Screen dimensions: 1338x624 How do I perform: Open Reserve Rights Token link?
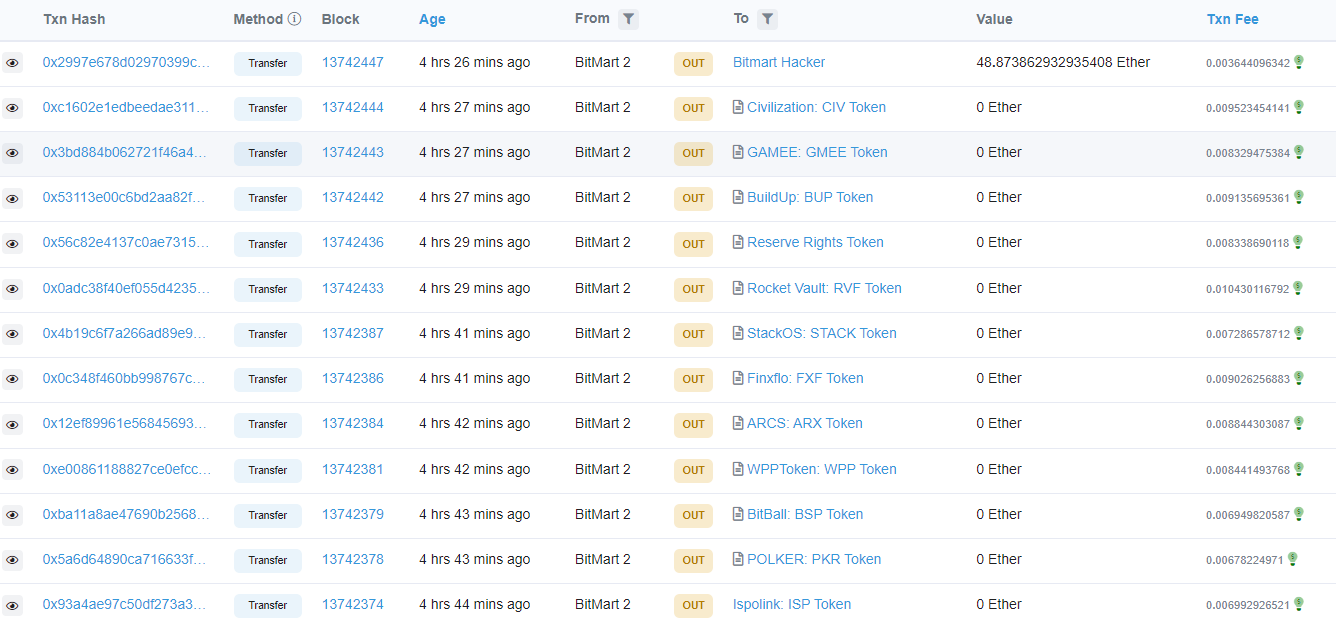[815, 242]
